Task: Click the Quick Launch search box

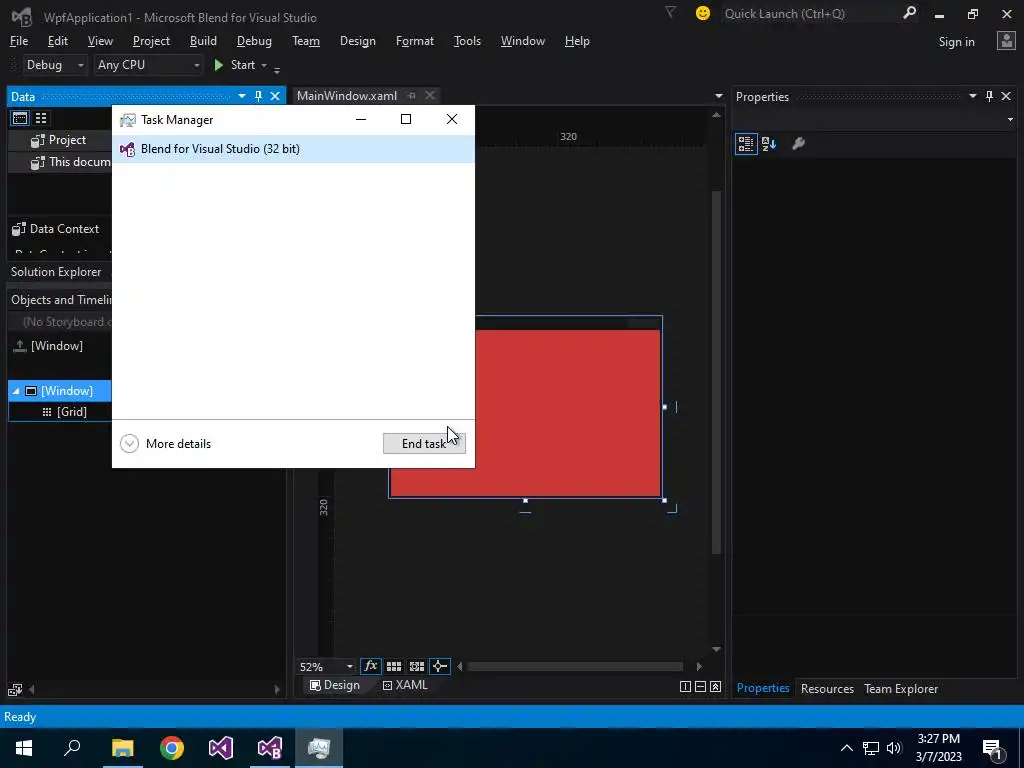Action: click(808, 14)
